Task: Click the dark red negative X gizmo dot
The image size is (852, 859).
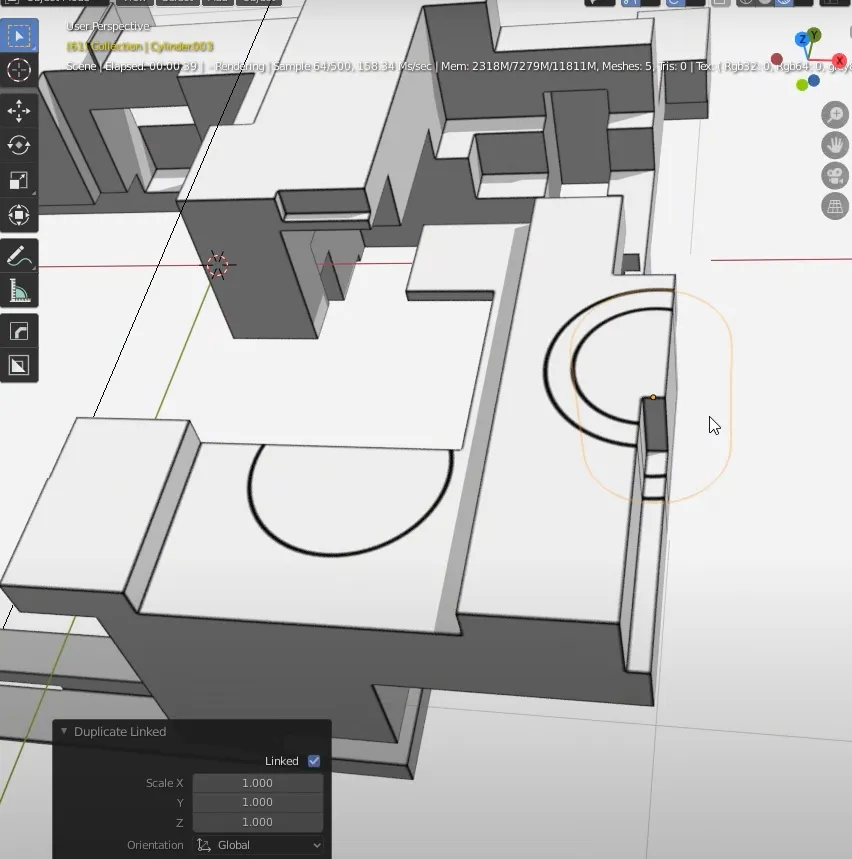Action: (776, 59)
